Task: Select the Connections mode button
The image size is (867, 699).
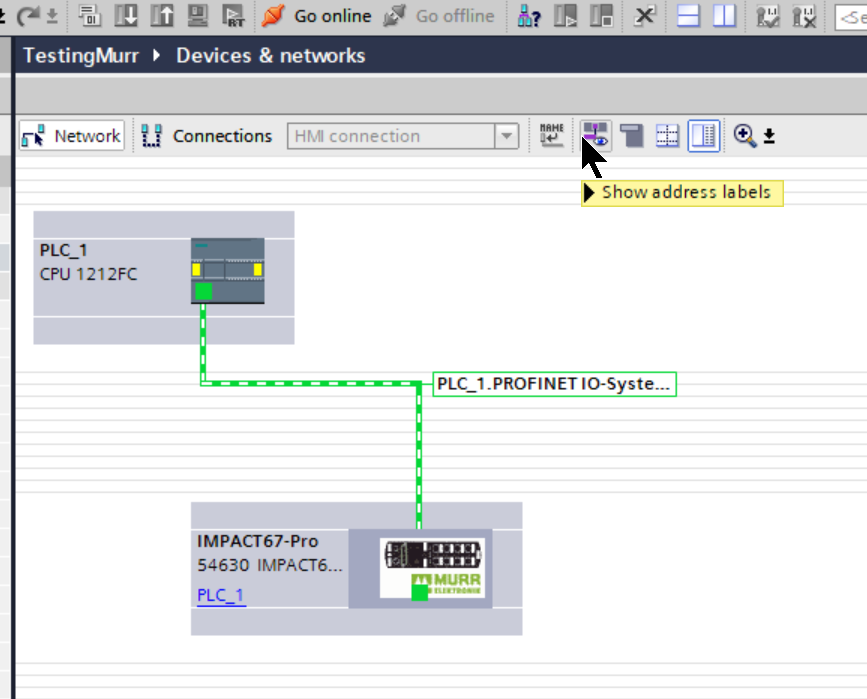Action: tap(207, 135)
